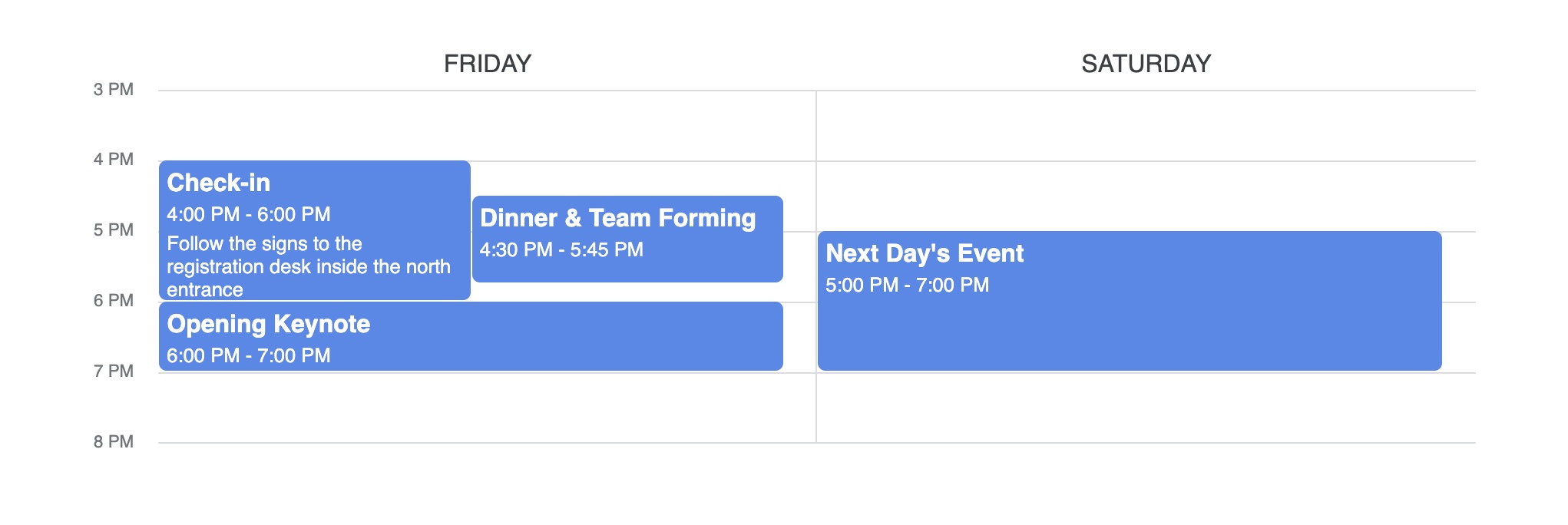Click the 5 PM time label
Screen dimensions: 1568x525
coord(114,230)
